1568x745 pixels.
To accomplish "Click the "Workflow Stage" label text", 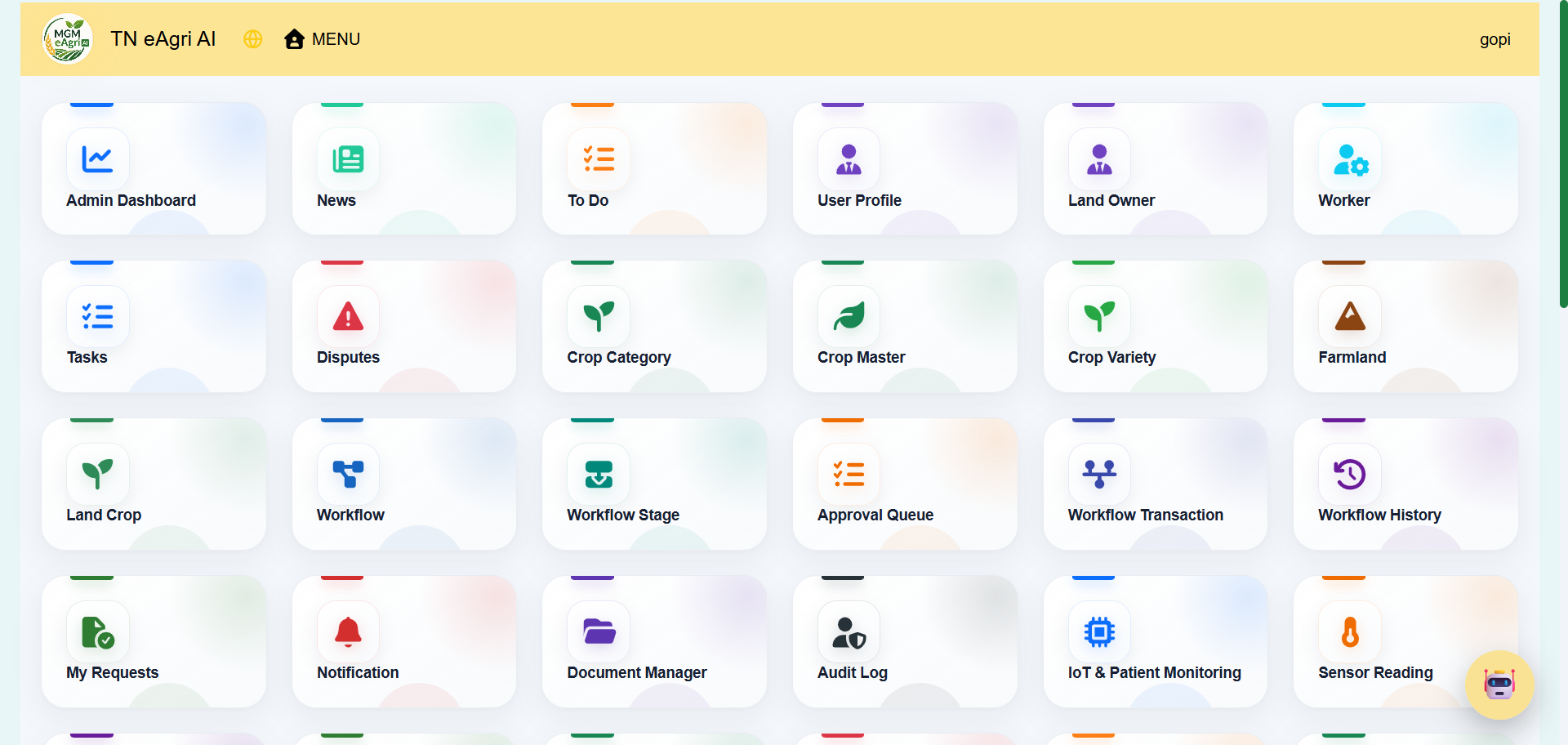I will tap(623, 515).
